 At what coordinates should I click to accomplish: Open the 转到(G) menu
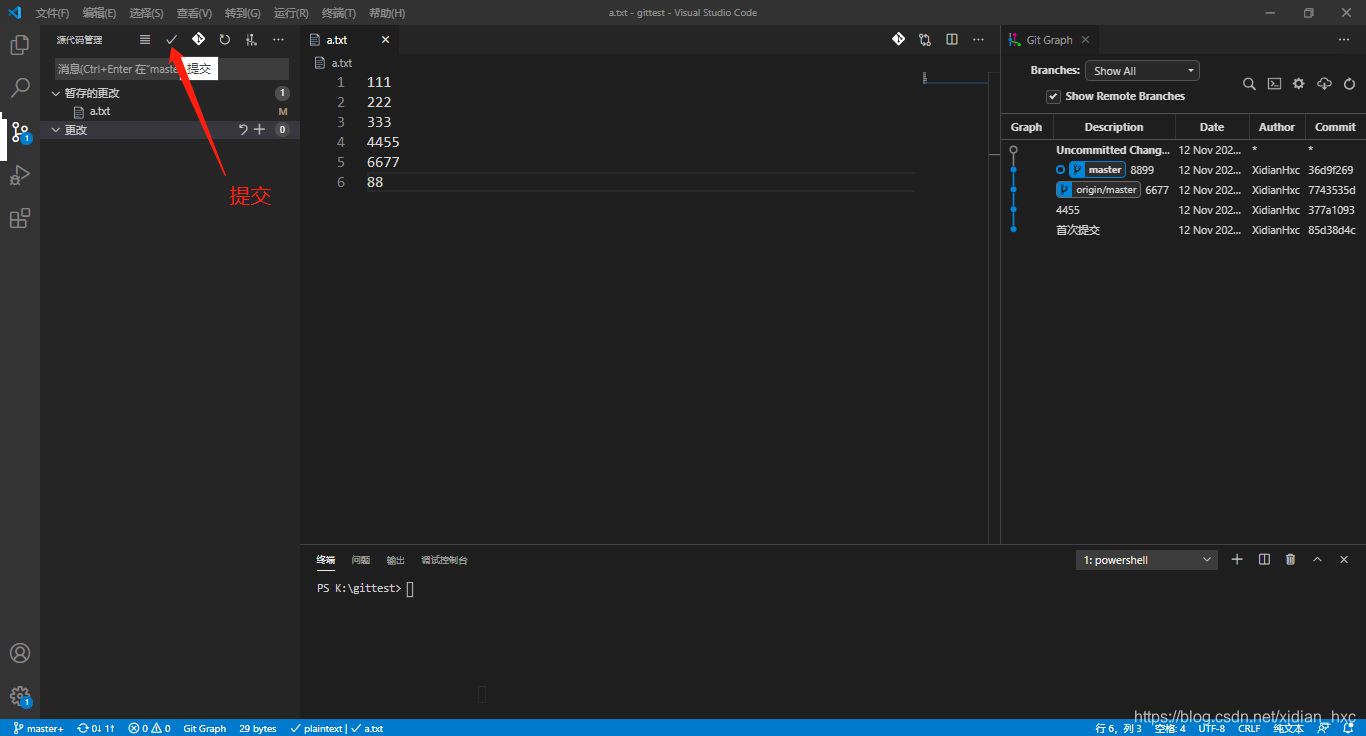tap(242, 13)
